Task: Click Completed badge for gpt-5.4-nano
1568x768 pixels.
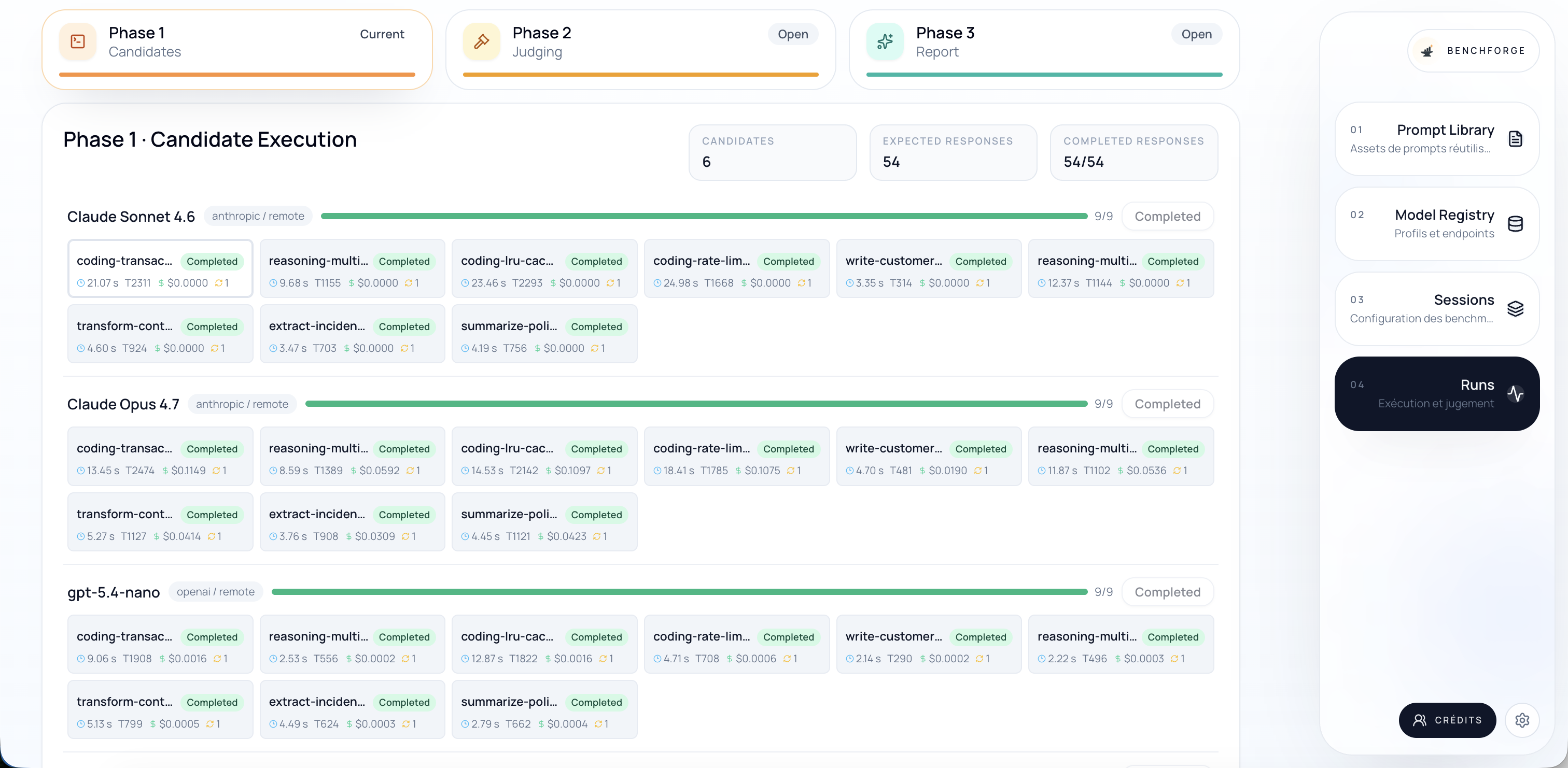Action: tap(1167, 592)
